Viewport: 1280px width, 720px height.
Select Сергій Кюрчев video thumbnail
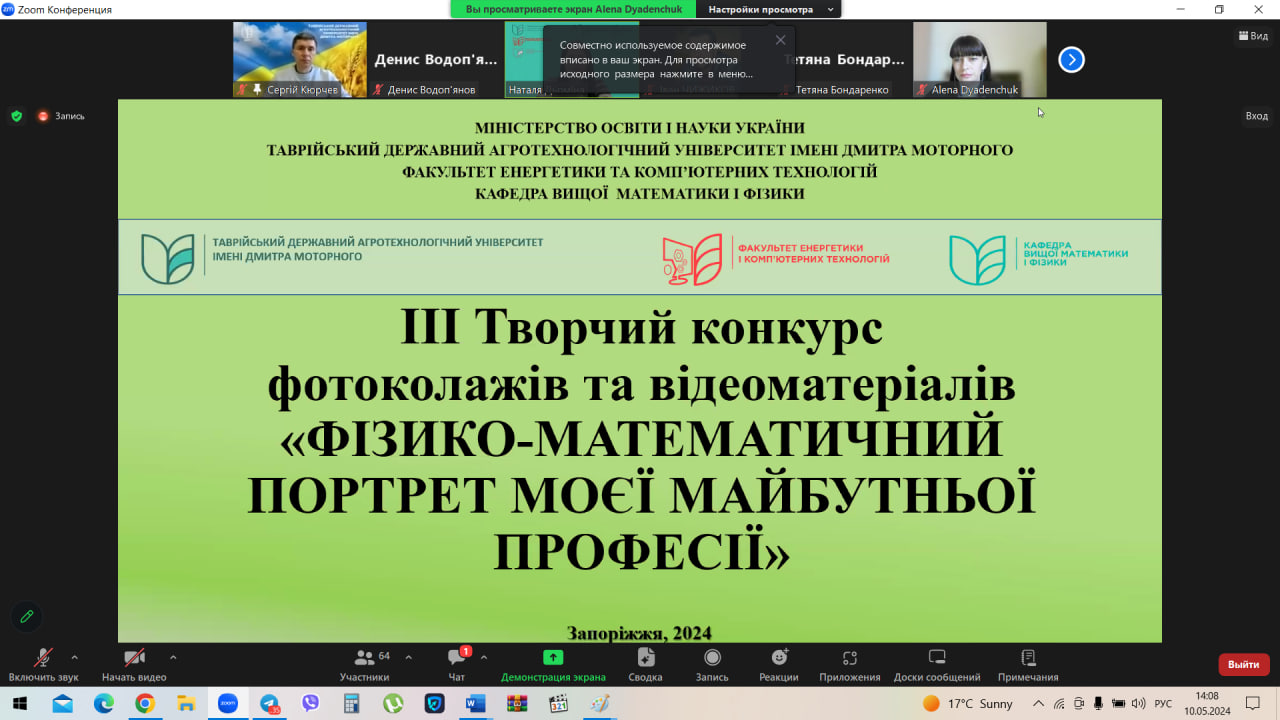300,60
